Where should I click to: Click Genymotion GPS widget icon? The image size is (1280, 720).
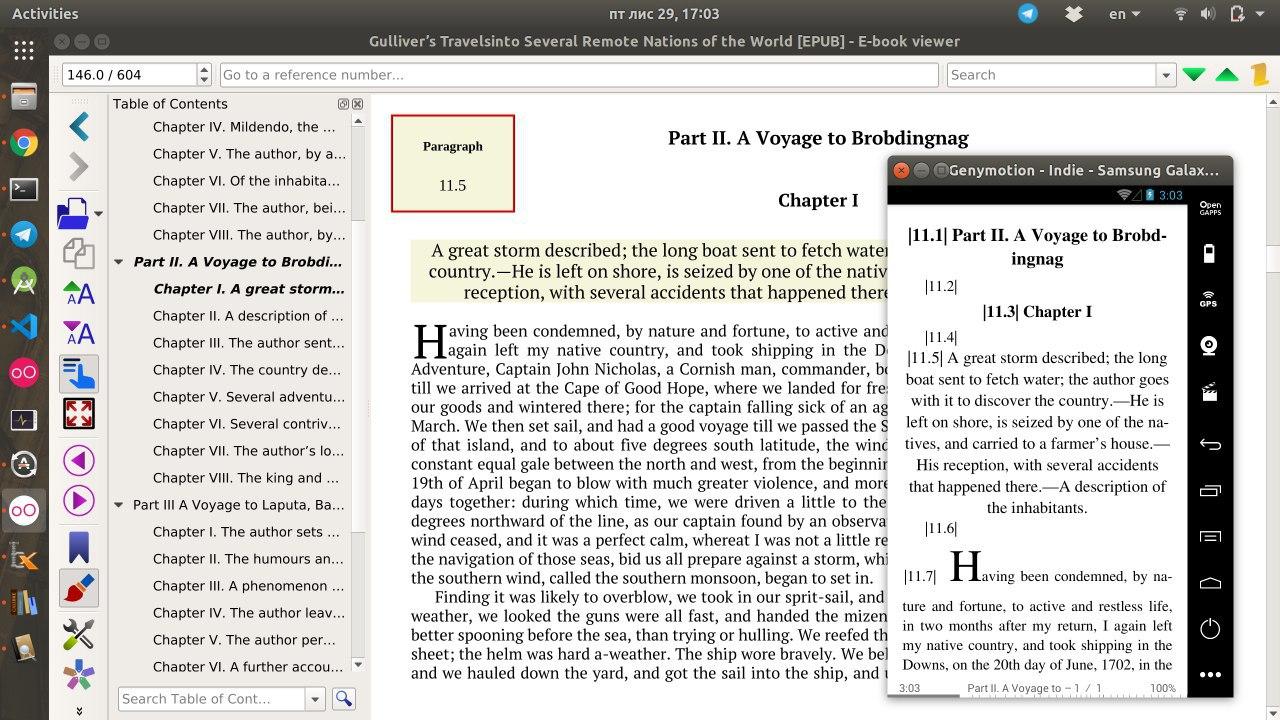pyautogui.click(x=1209, y=300)
